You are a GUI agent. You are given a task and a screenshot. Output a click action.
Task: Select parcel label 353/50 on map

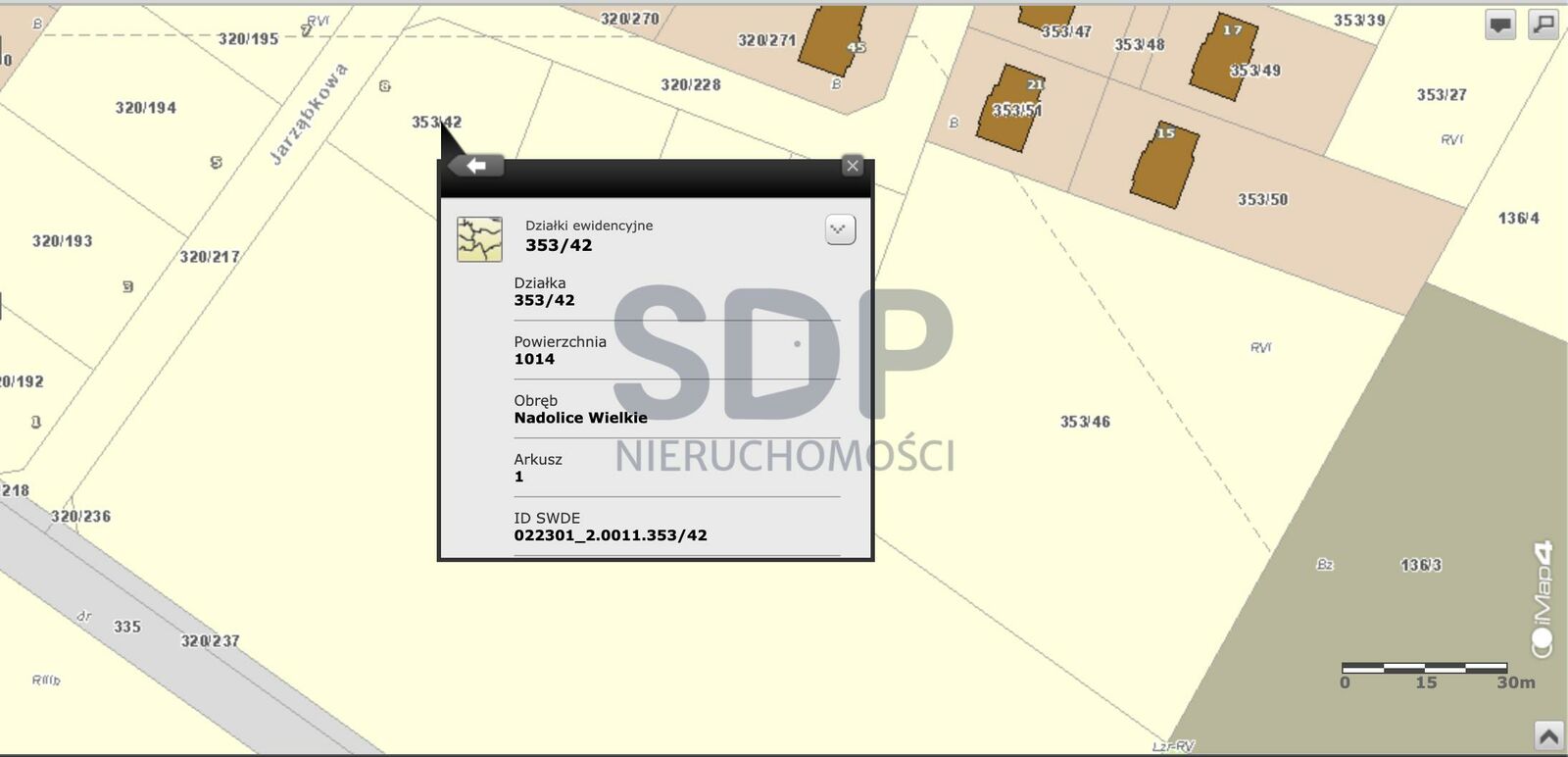(x=1262, y=199)
